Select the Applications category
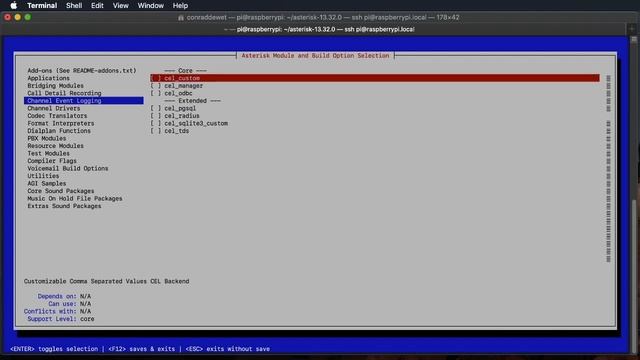The width and height of the screenshot is (640, 360). point(48,78)
